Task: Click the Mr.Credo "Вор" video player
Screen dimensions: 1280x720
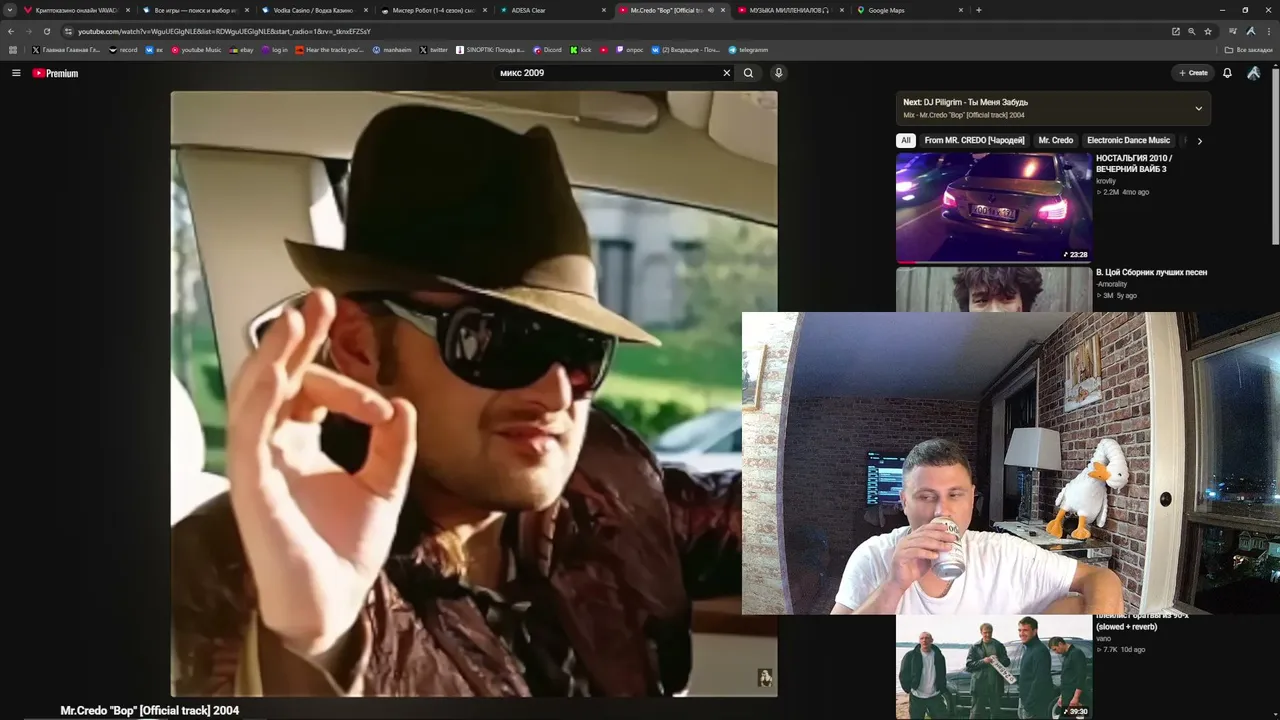Action: pos(474,394)
